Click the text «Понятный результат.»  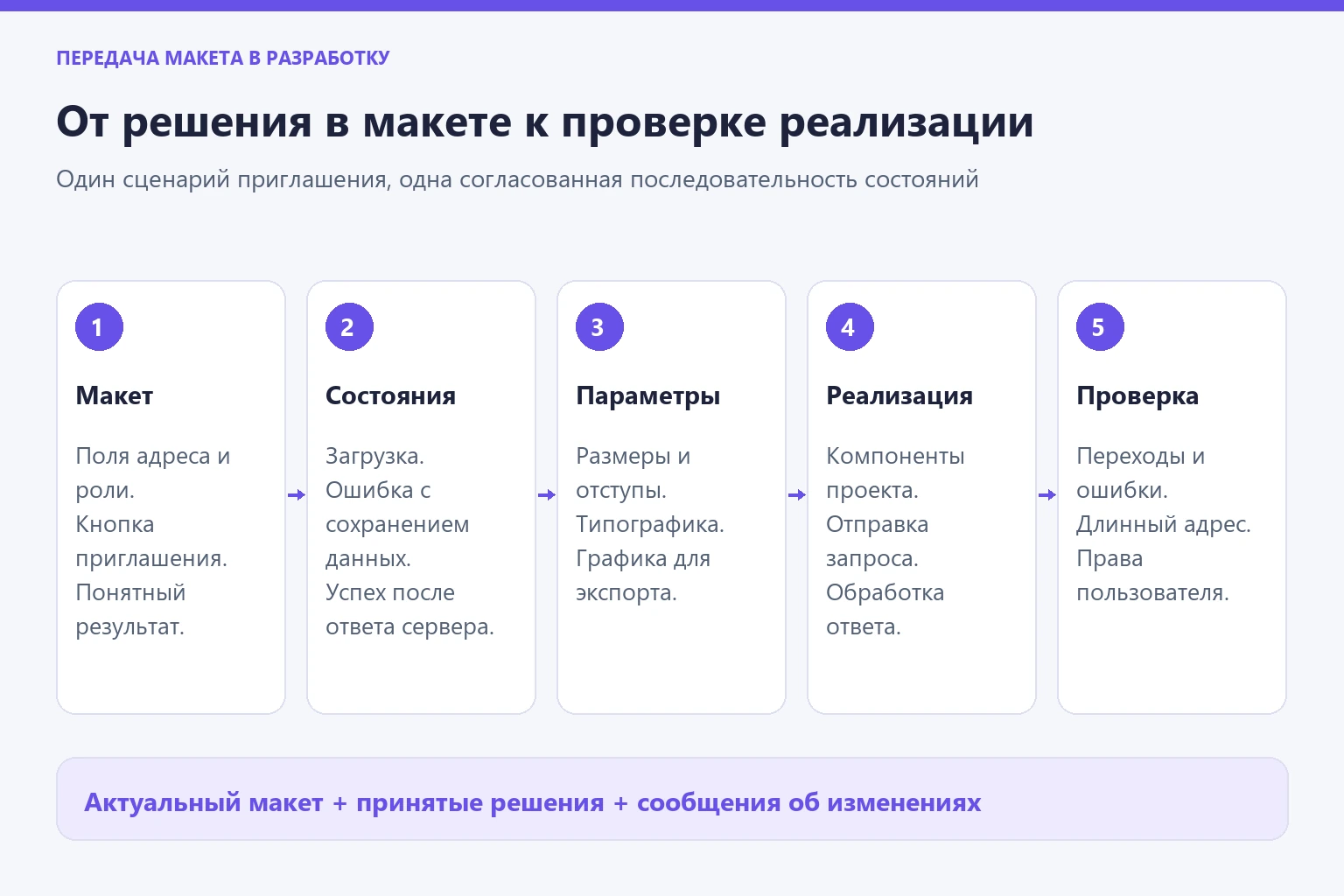click(x=130, y=610)
